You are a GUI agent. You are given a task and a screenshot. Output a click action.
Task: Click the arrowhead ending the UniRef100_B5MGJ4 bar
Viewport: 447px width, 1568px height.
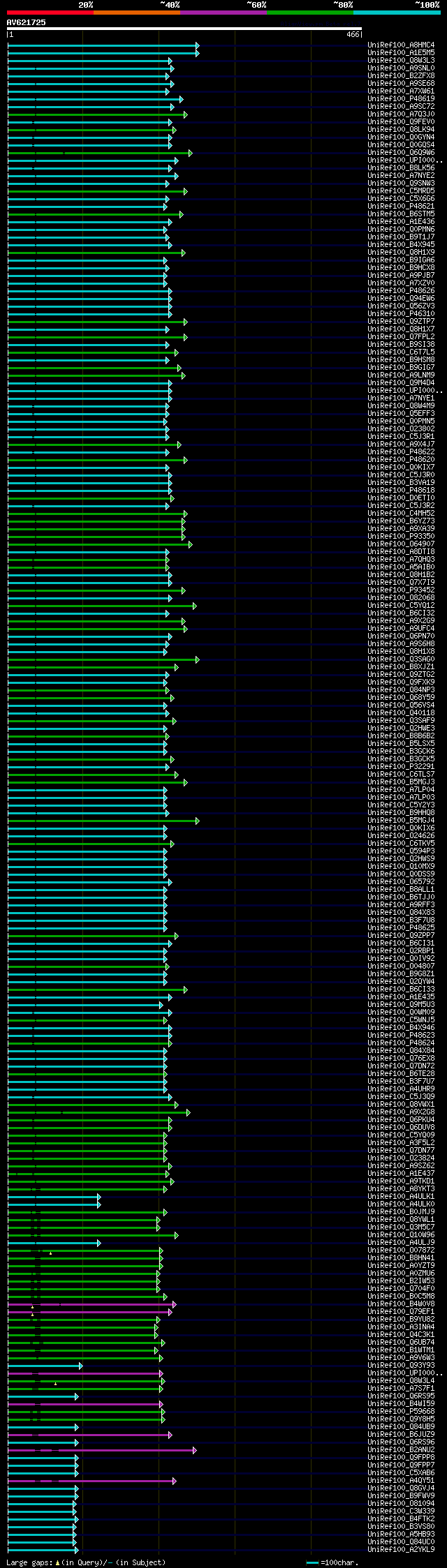tap(198, 821)
